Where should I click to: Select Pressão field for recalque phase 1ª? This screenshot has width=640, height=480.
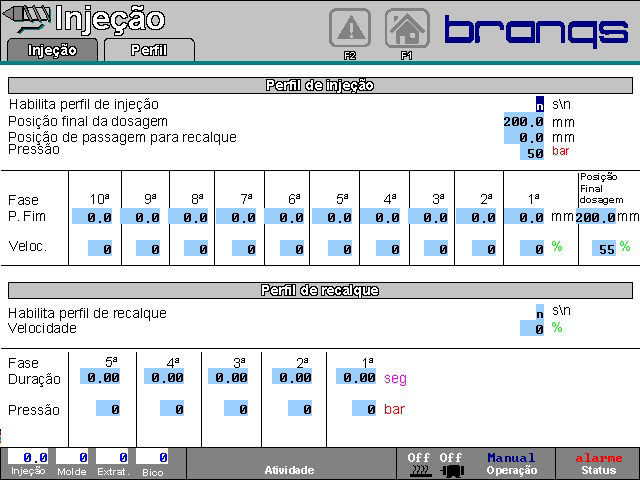click(x=364, y=409)
